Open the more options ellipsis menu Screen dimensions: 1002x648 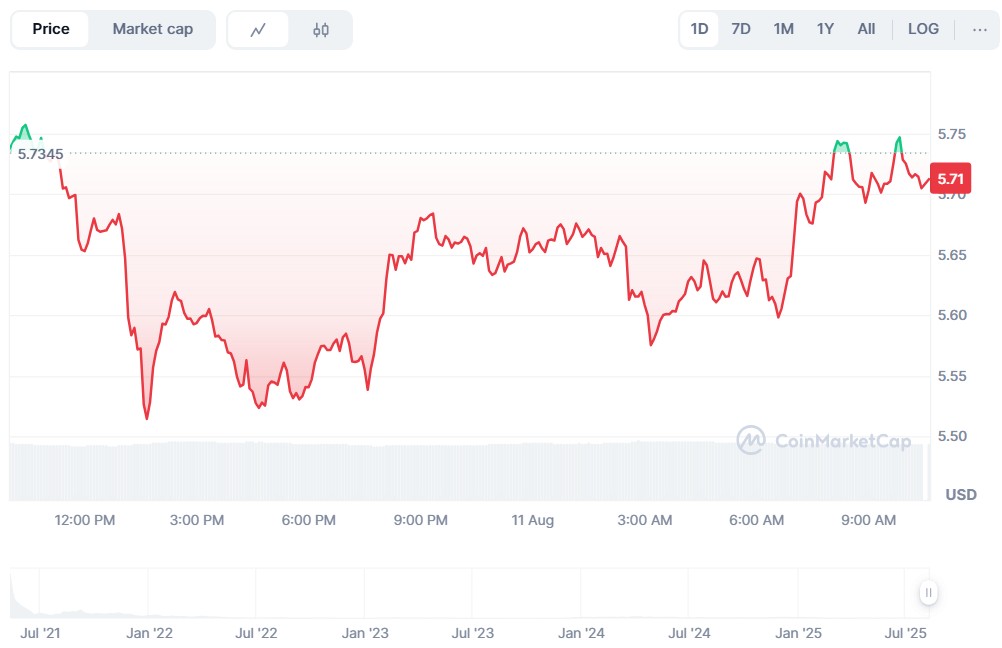[979, 29]
